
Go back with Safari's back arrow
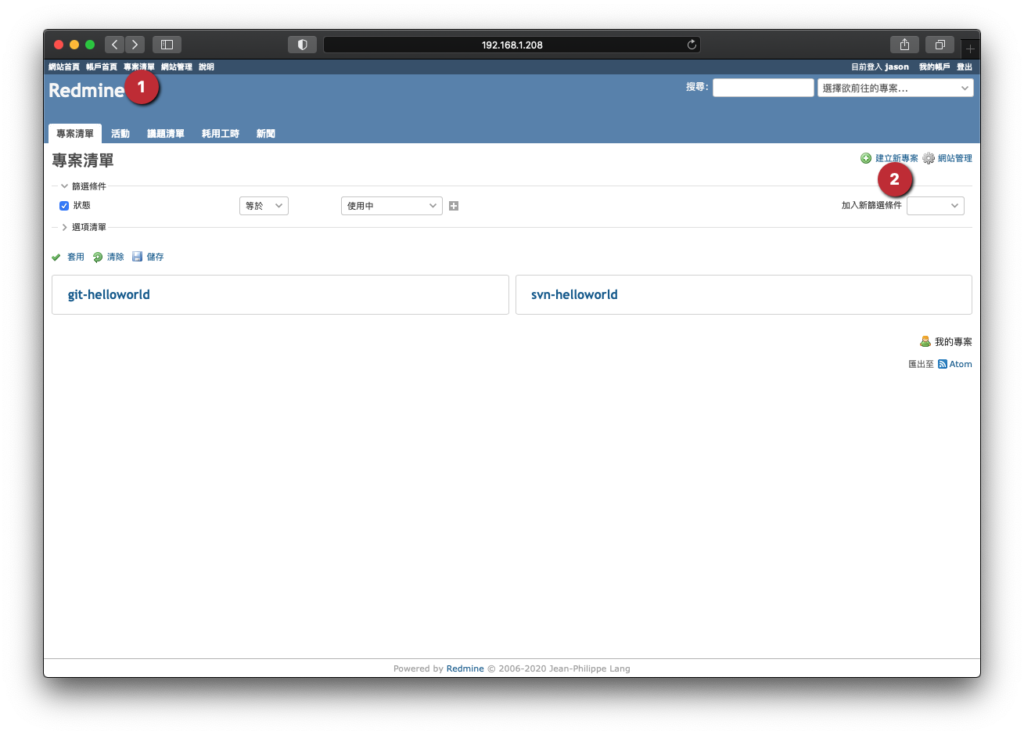115,44
